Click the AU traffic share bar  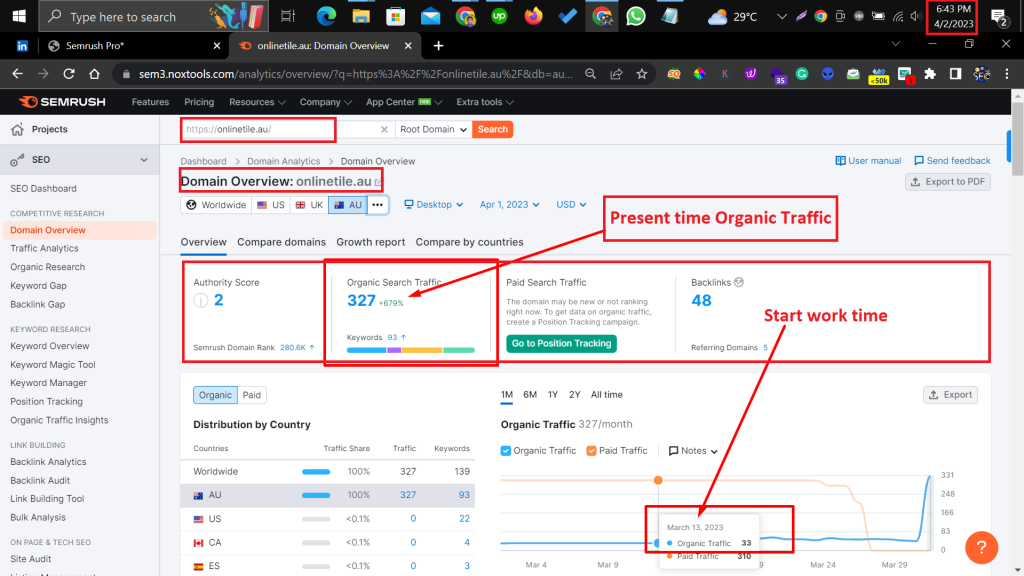pos(316,495)
